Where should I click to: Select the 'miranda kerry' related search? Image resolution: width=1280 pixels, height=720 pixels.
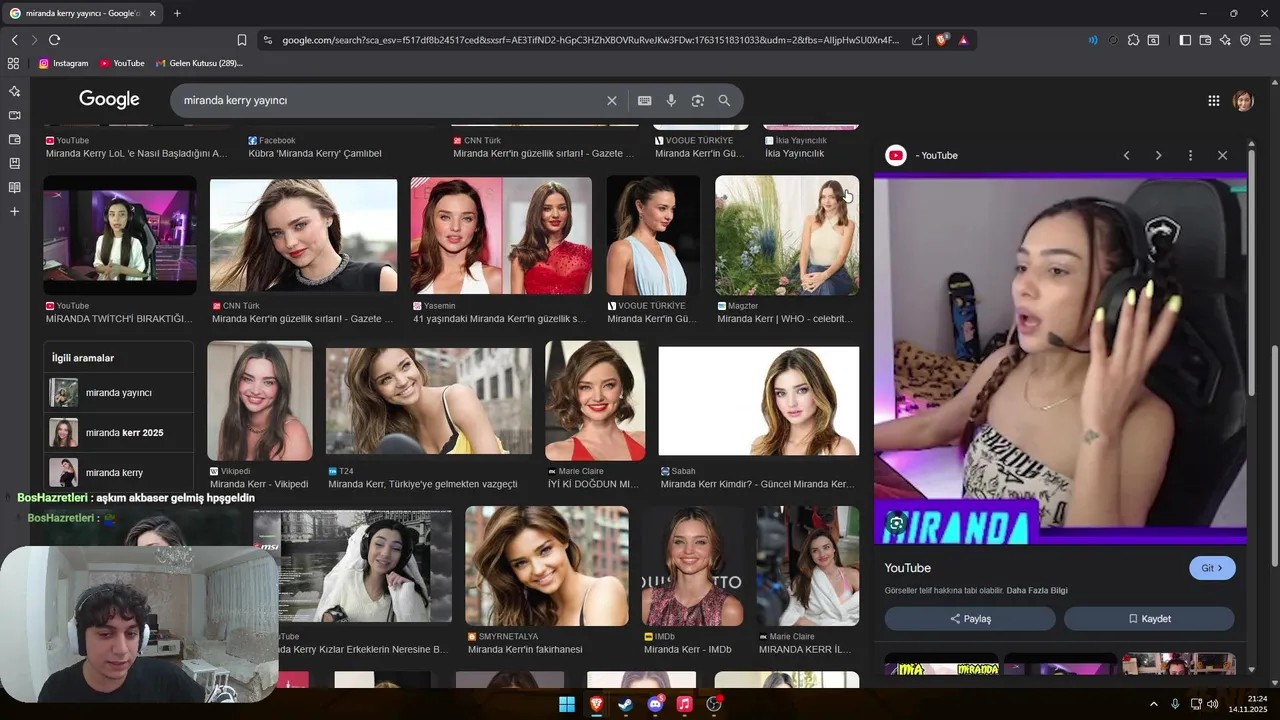(119, 472)
